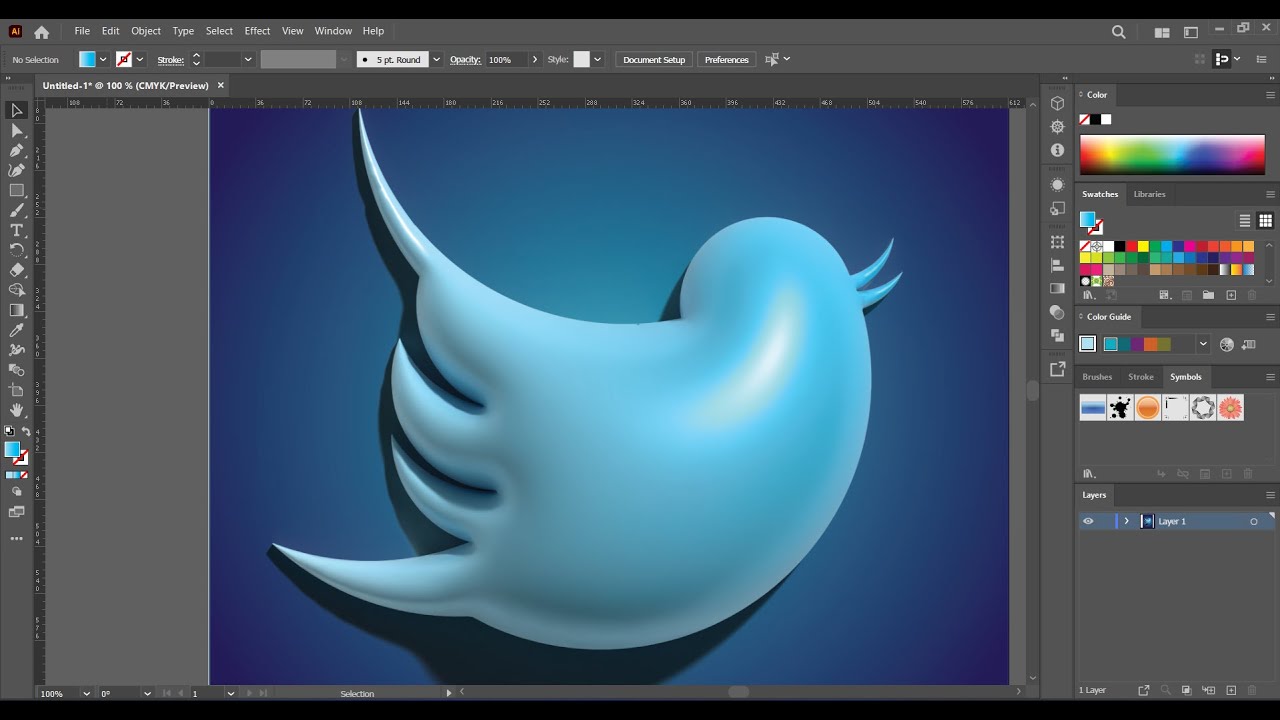The image size is (1280, 720).
Task: Switch to the Stroke tab
Action: (1141, 377)
